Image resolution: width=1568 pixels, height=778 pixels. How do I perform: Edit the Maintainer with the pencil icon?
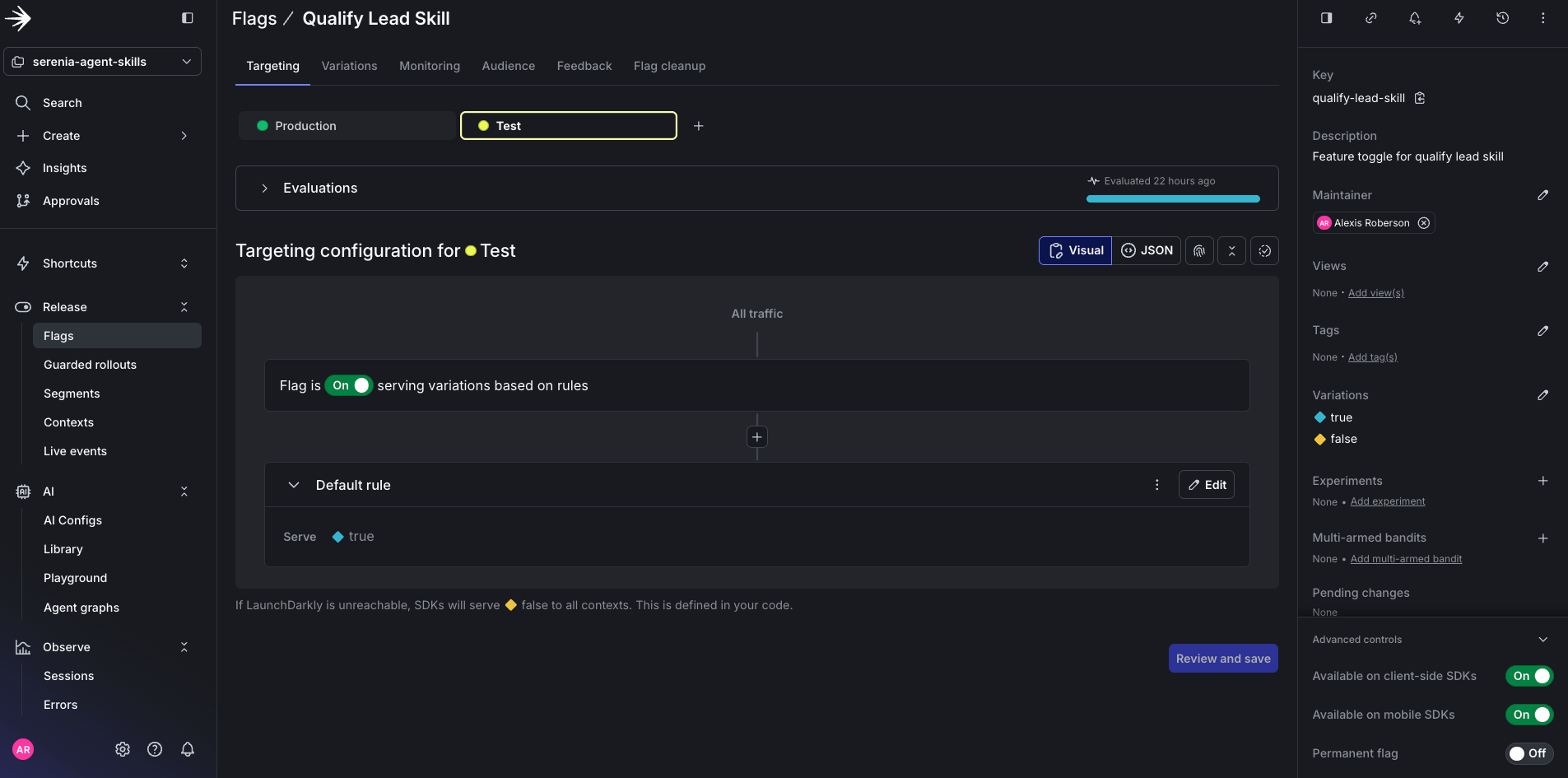point(1543,195)
